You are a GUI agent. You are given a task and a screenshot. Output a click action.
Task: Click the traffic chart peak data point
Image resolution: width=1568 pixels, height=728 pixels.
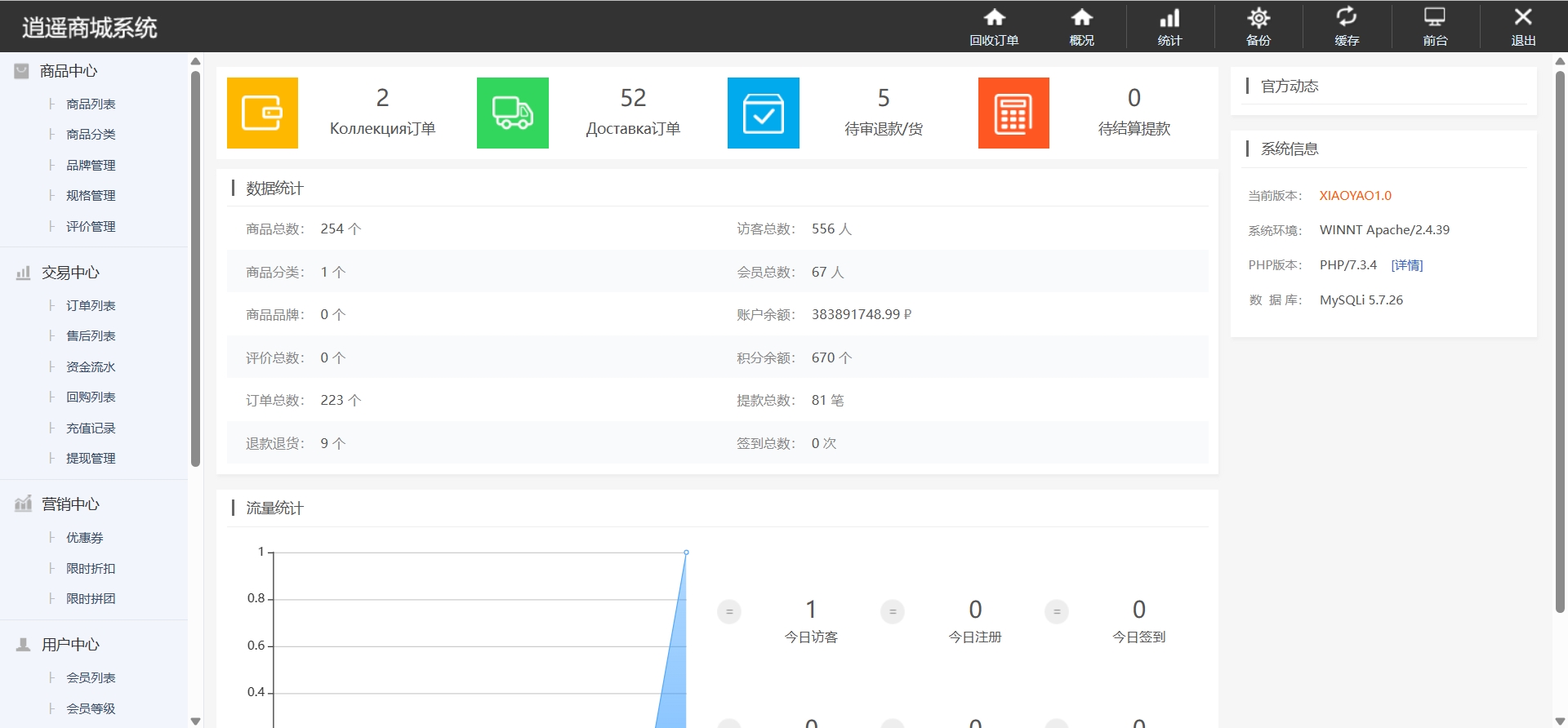686,553
